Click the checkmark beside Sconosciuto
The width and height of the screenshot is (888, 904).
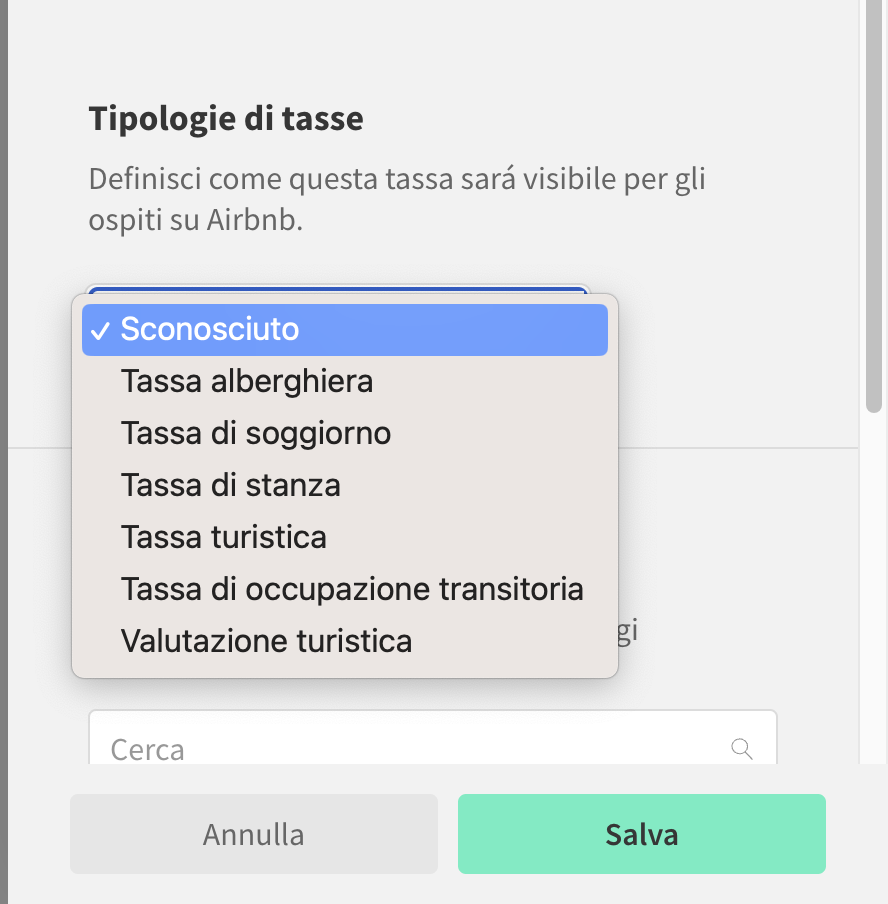coord(100,330)
